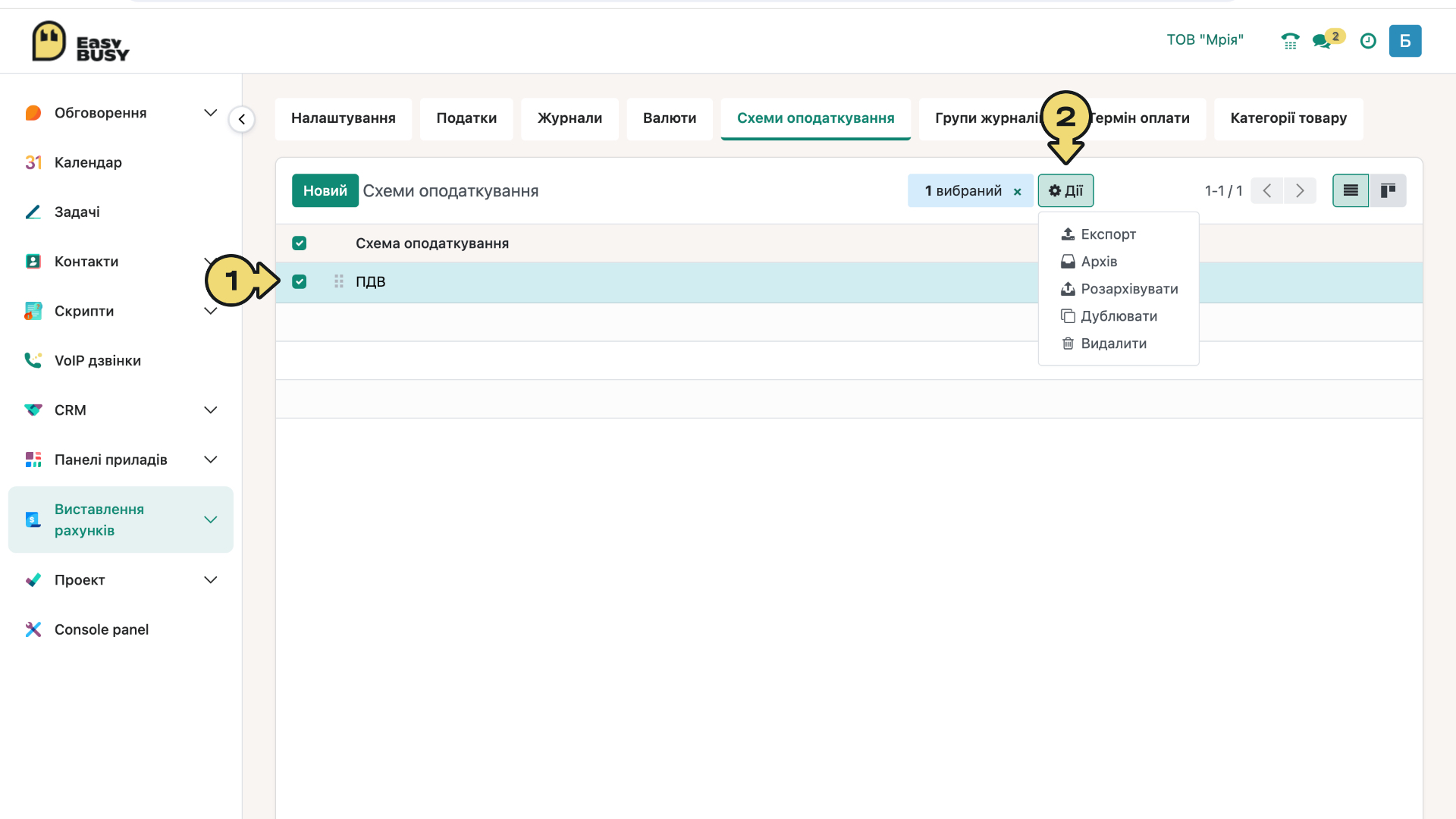This screenshot has width=1456, height=819.
Task: Expand the Скрипти menu
Action: 211,311
